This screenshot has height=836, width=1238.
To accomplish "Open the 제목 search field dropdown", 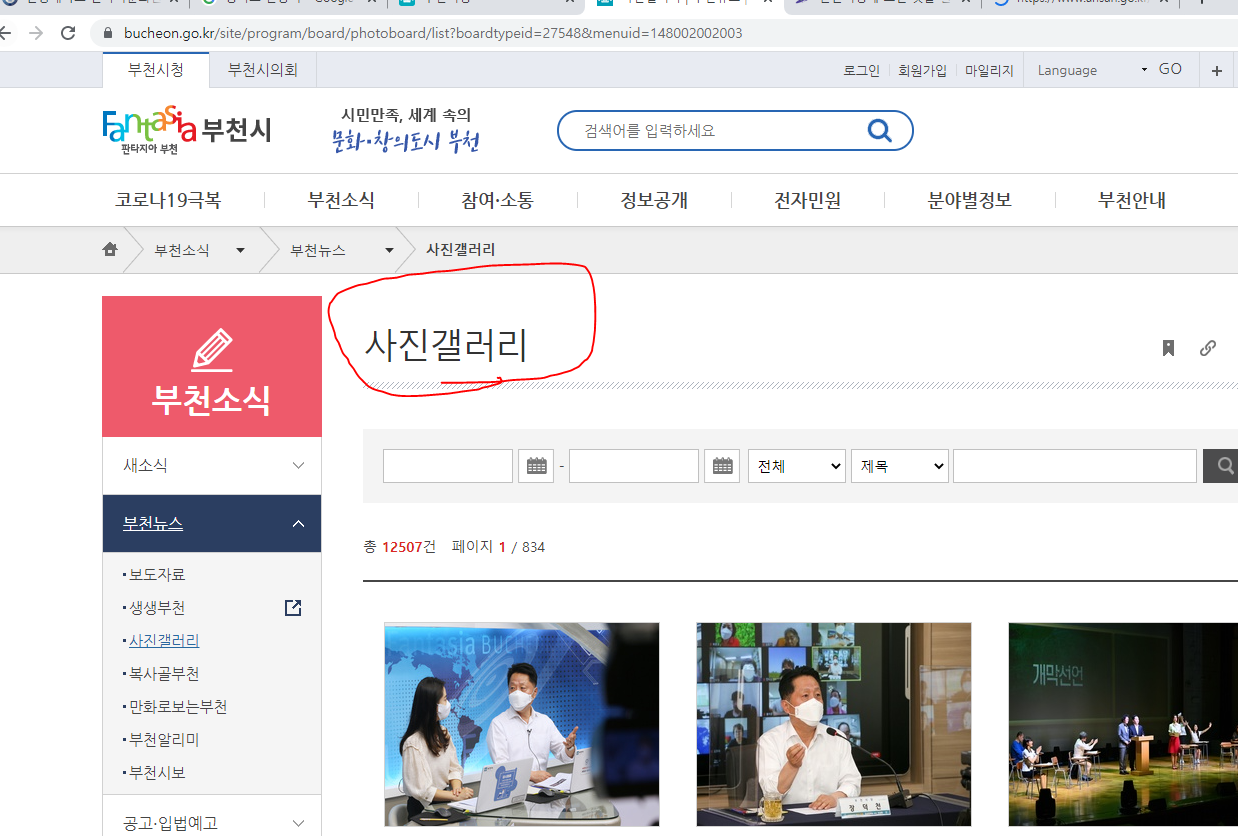I will pos(899,466).
